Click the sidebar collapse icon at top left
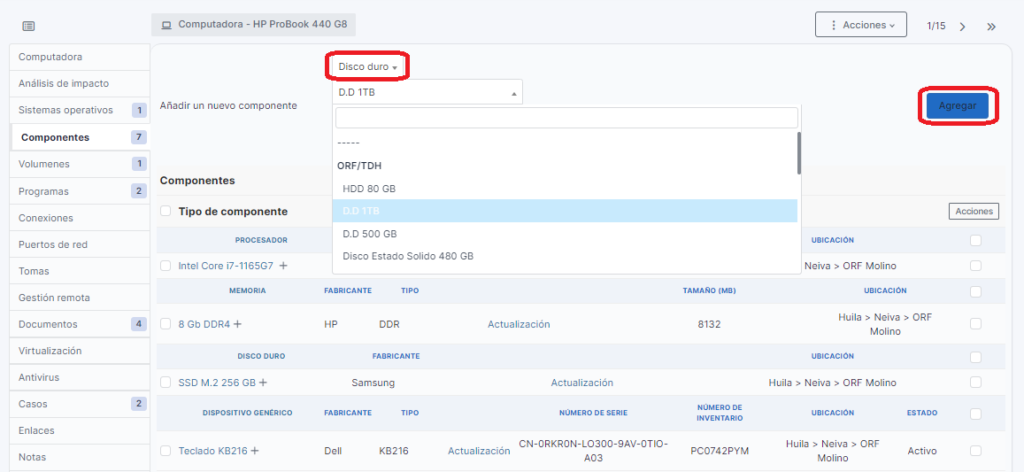This screenshot has height=472, width=1024. pyautogui.click(x=28, y=26)
